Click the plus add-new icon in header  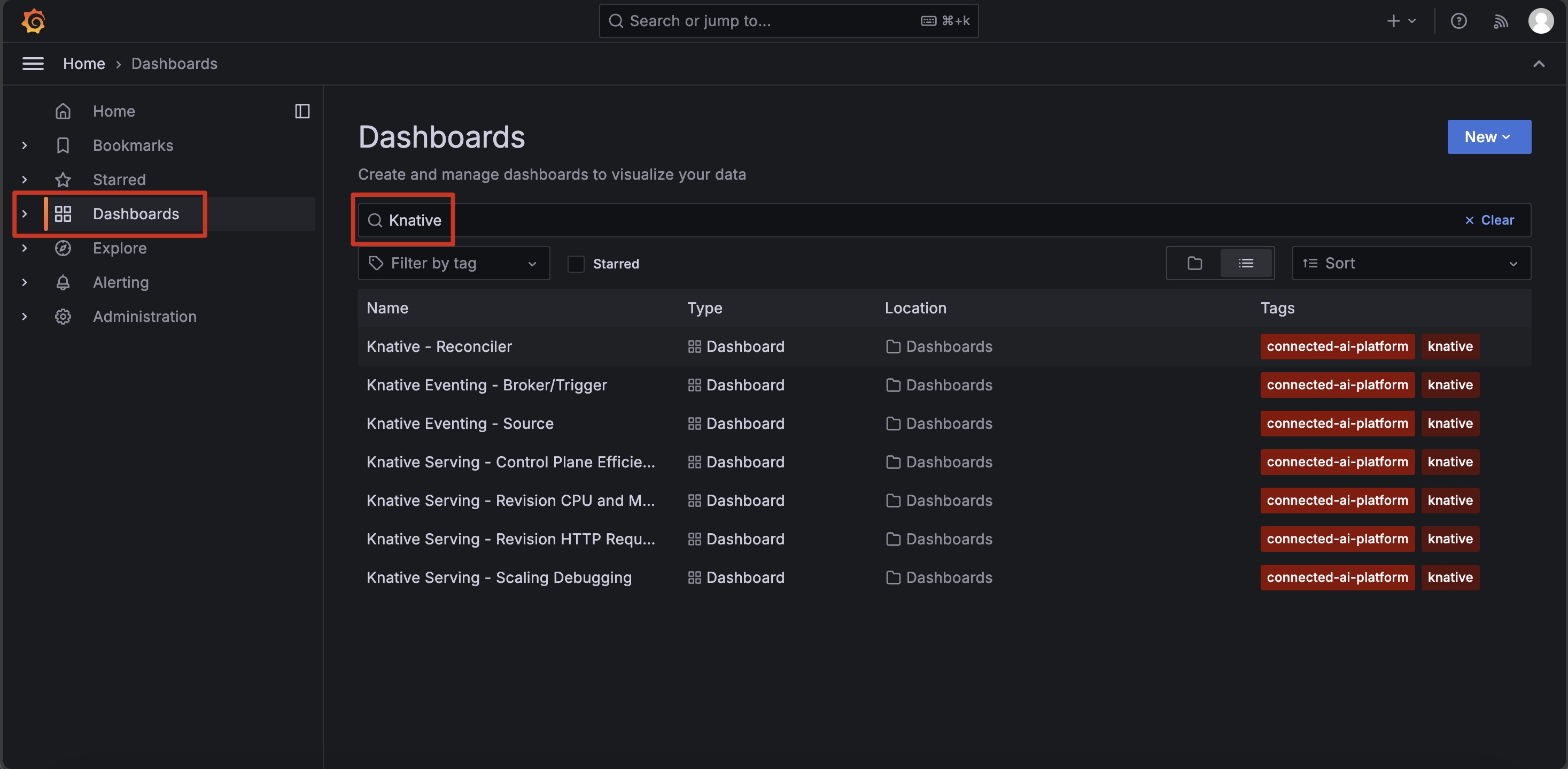[x=1393, y=21]
